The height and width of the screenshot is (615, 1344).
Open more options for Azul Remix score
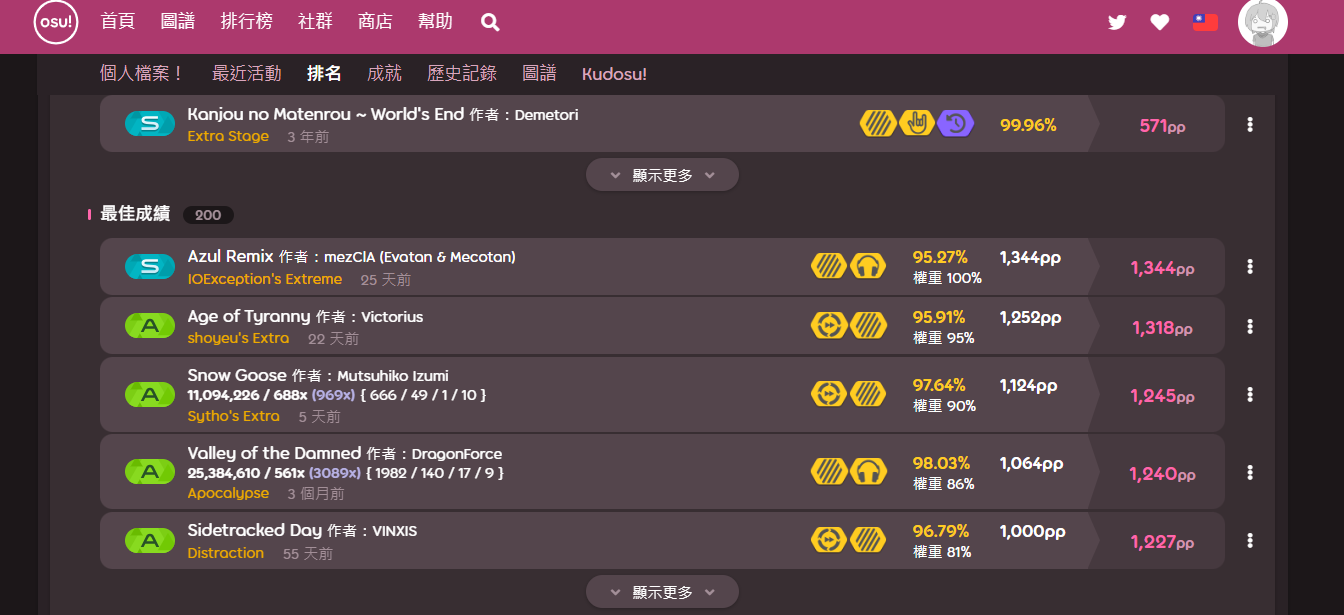[x=1250, y=266]
